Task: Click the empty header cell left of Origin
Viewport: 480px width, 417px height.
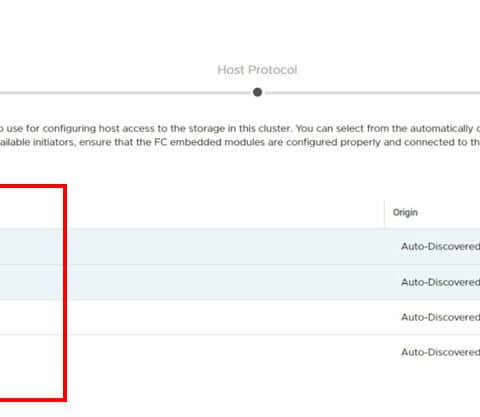Action: point(192,214)
